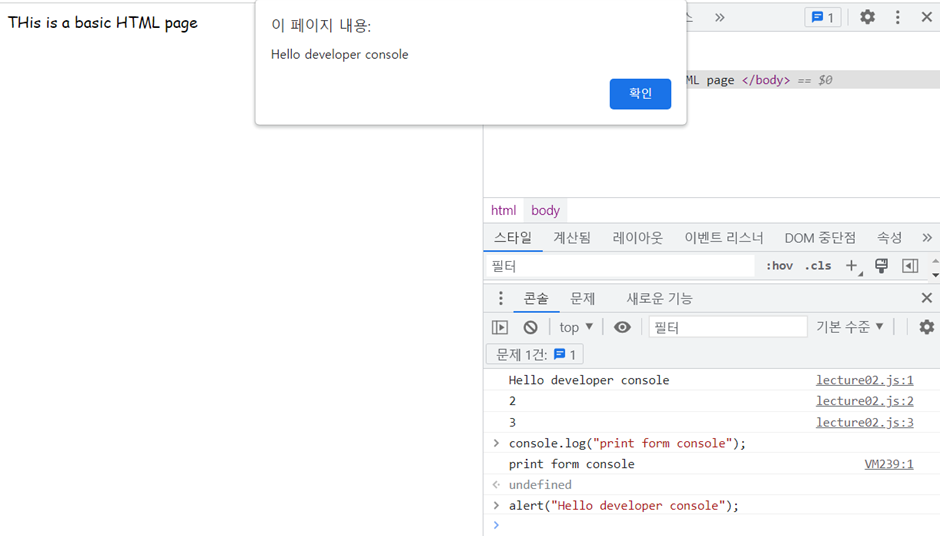The image size is (940, 536).
Task: Click log output value 2
Action: click(513, 401)
